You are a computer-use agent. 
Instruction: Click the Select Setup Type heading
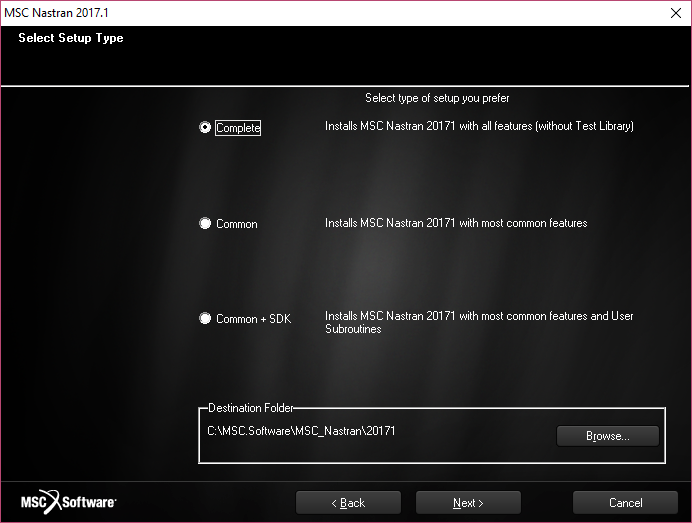[x=71, y=38]
